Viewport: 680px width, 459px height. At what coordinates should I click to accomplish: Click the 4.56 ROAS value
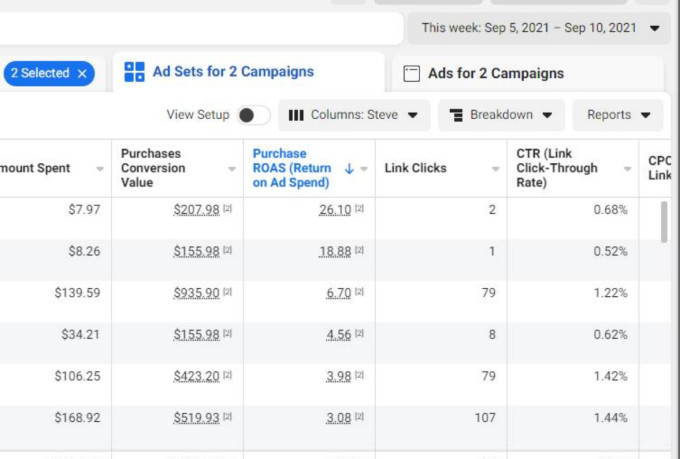click(x=338, y=335)
